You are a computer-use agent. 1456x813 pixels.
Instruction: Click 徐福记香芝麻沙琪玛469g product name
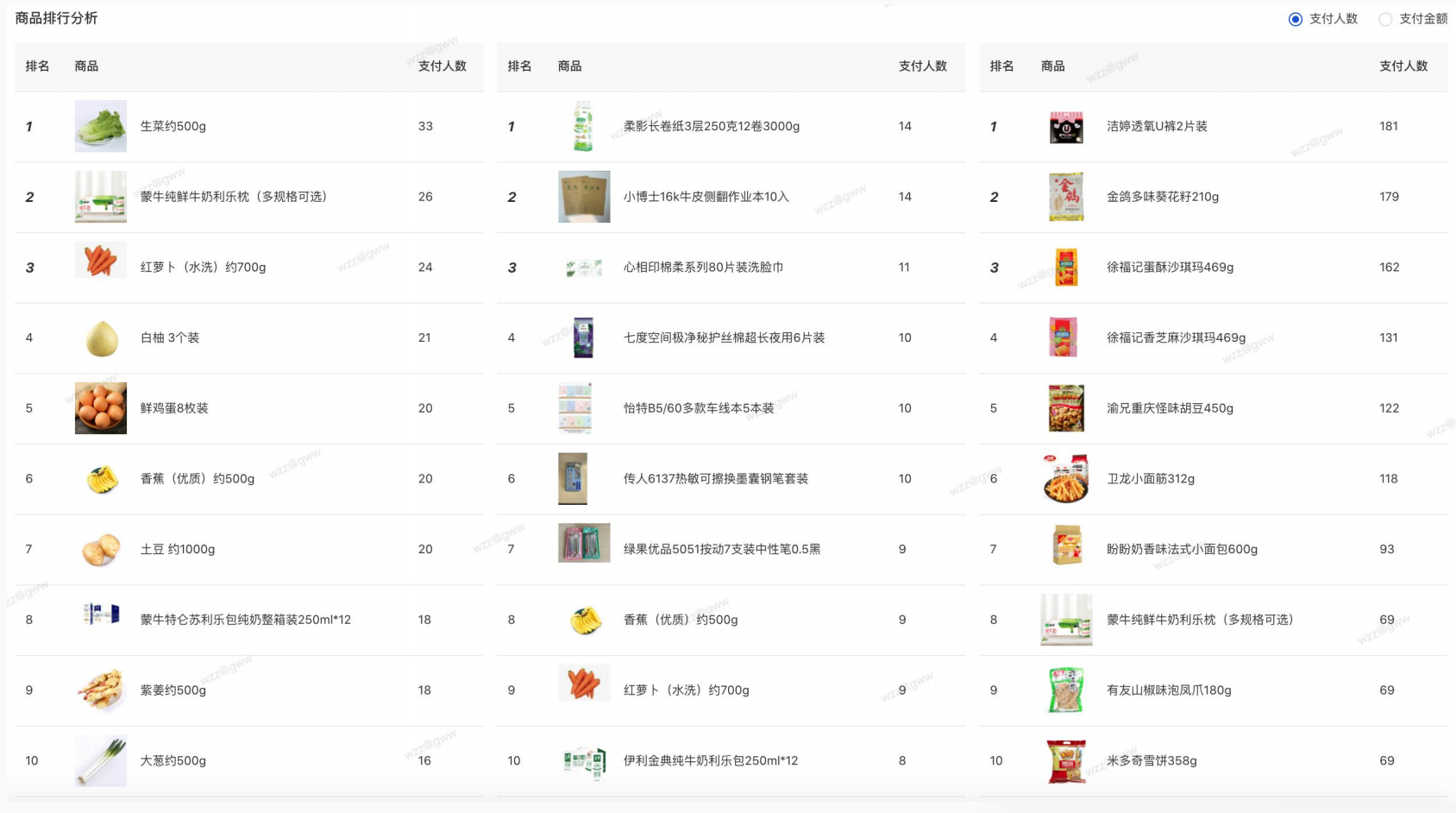coord(1177,337)
